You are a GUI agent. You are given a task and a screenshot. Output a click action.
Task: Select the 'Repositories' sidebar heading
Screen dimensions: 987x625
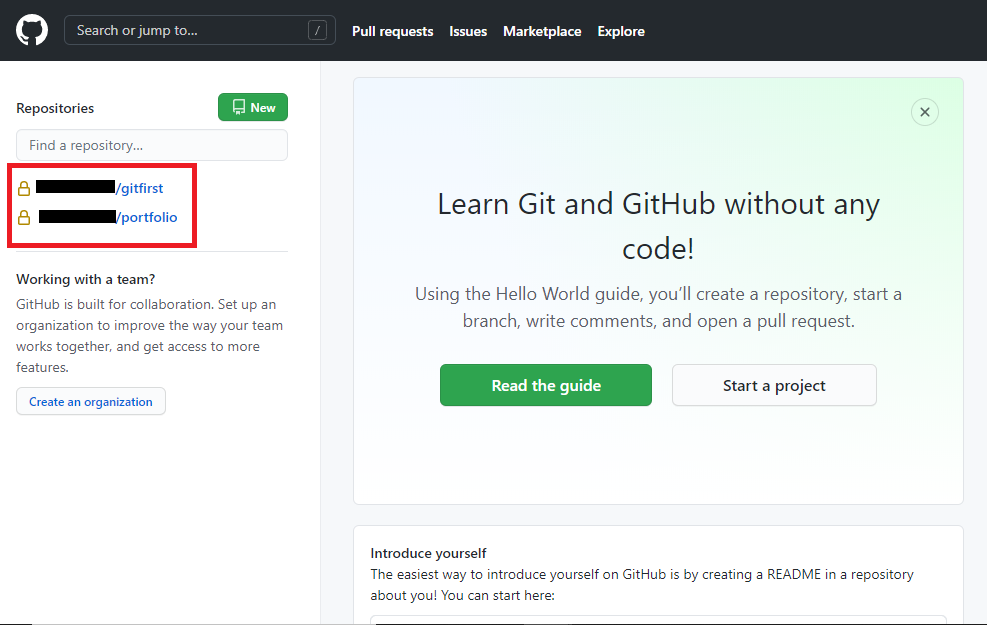[55, 108]
